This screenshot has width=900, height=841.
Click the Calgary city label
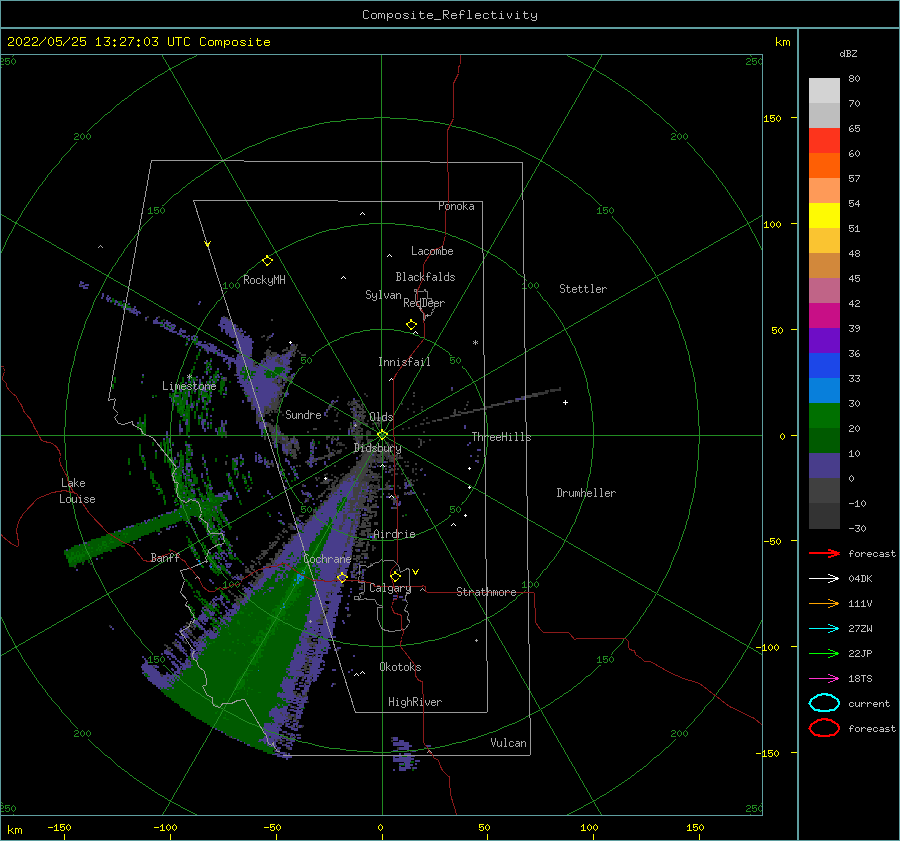pyautogui.click(x=390, y=588)
